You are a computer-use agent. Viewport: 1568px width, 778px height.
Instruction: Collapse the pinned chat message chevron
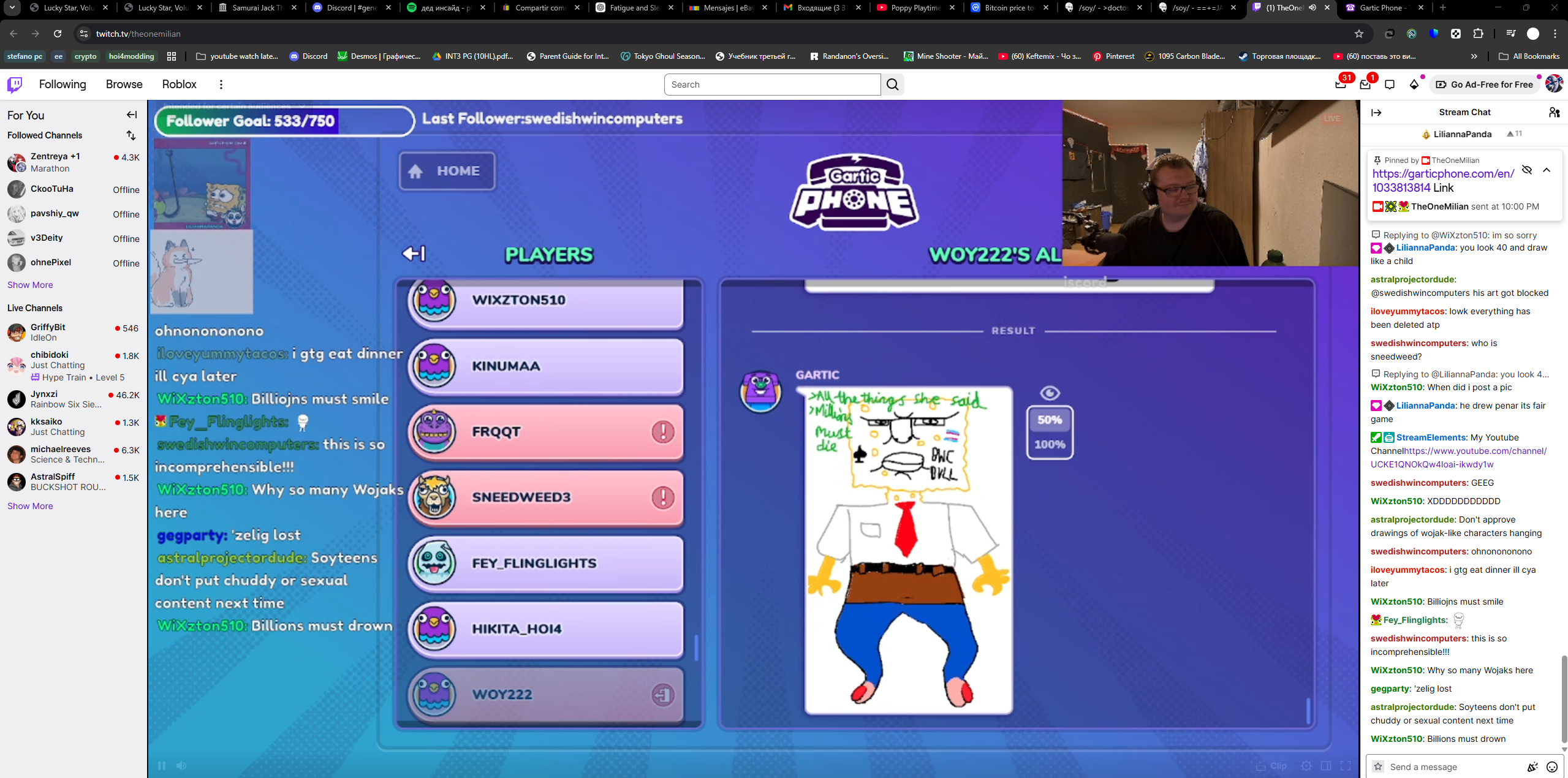click(1547, 170)
